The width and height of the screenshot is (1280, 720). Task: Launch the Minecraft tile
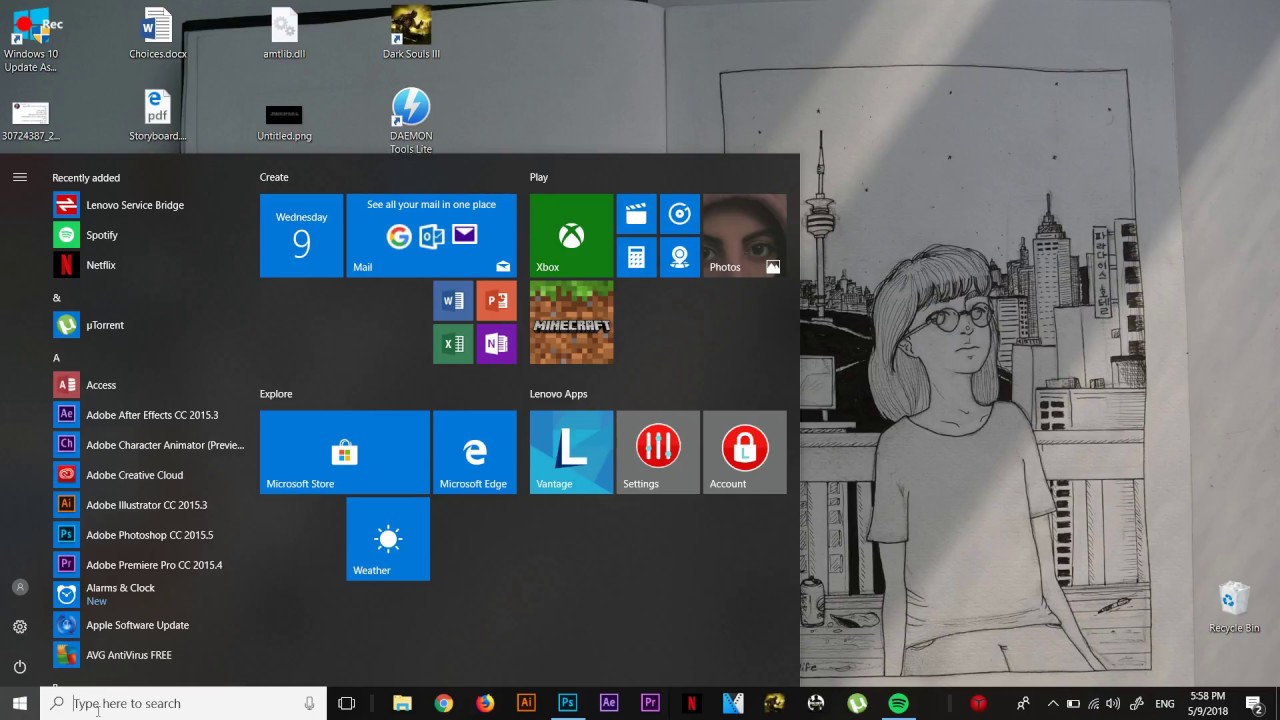pyautogui.click(x=571, y=322)
